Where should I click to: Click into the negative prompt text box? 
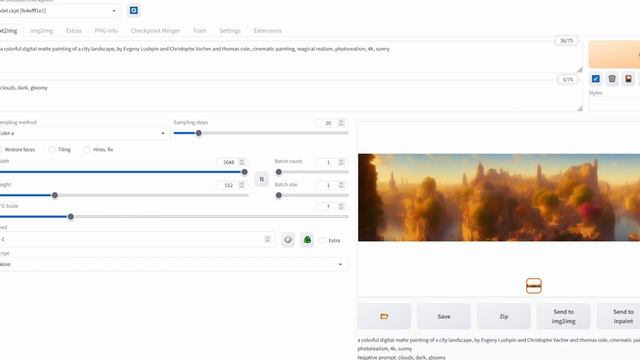291,96
